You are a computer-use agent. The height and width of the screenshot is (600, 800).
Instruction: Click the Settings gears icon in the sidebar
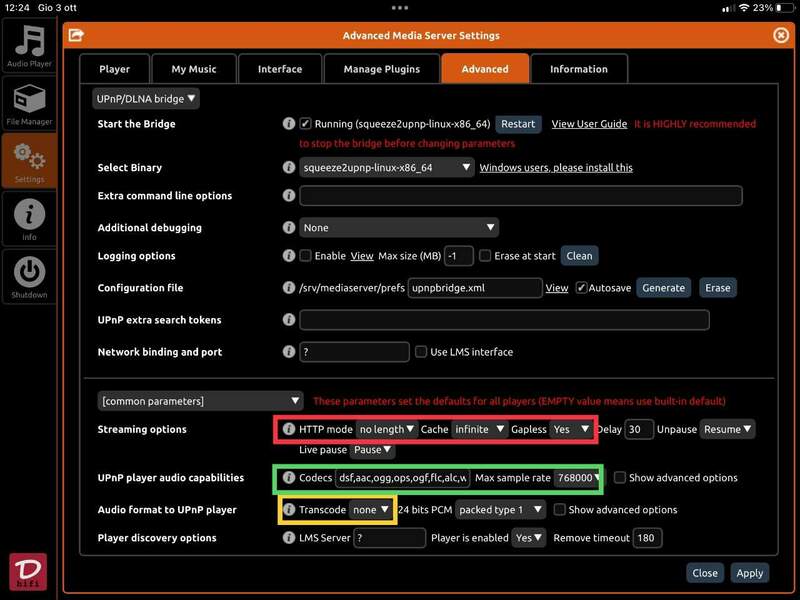point(29,160)
